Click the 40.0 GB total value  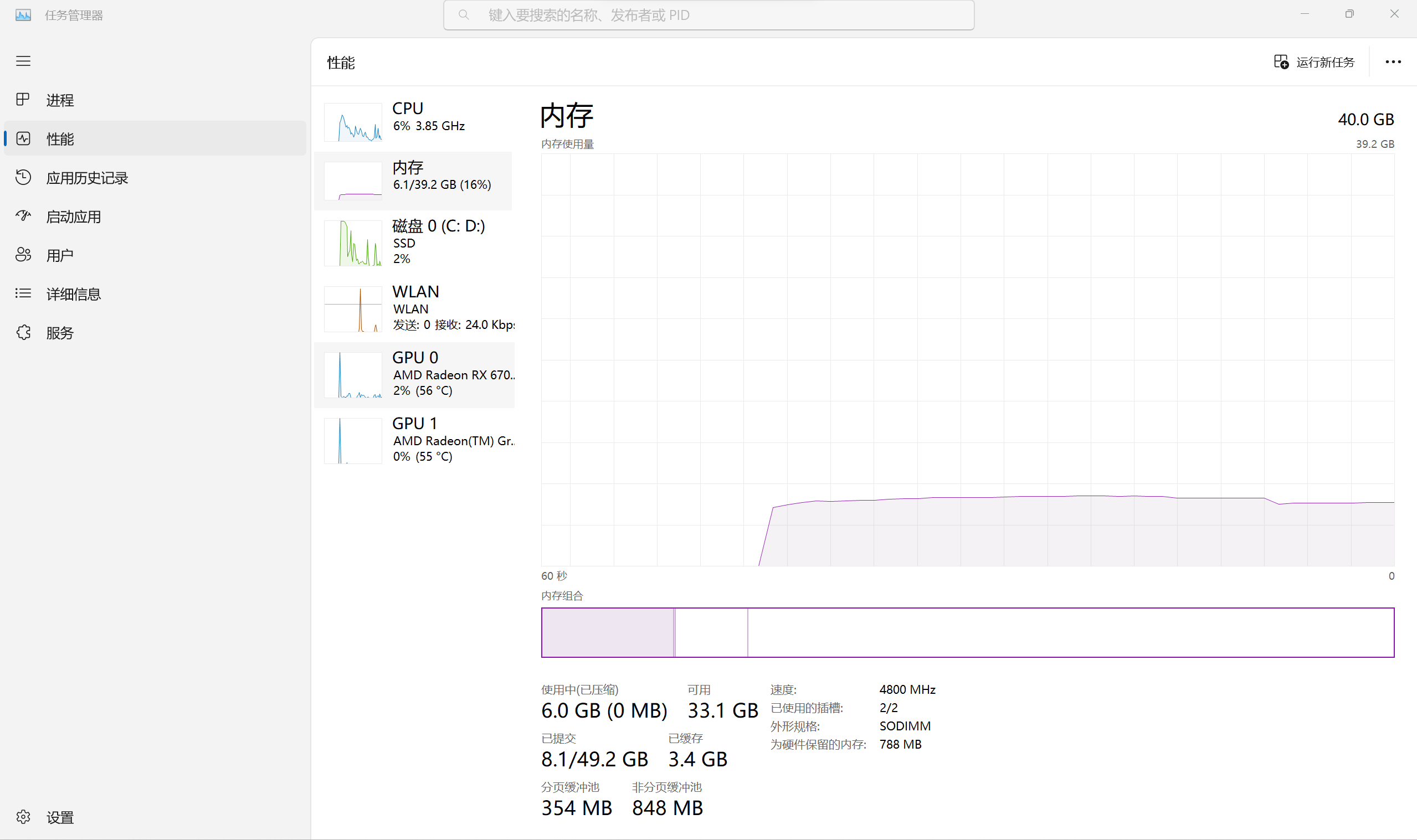pyautogui.click(x=1365, y=120)
